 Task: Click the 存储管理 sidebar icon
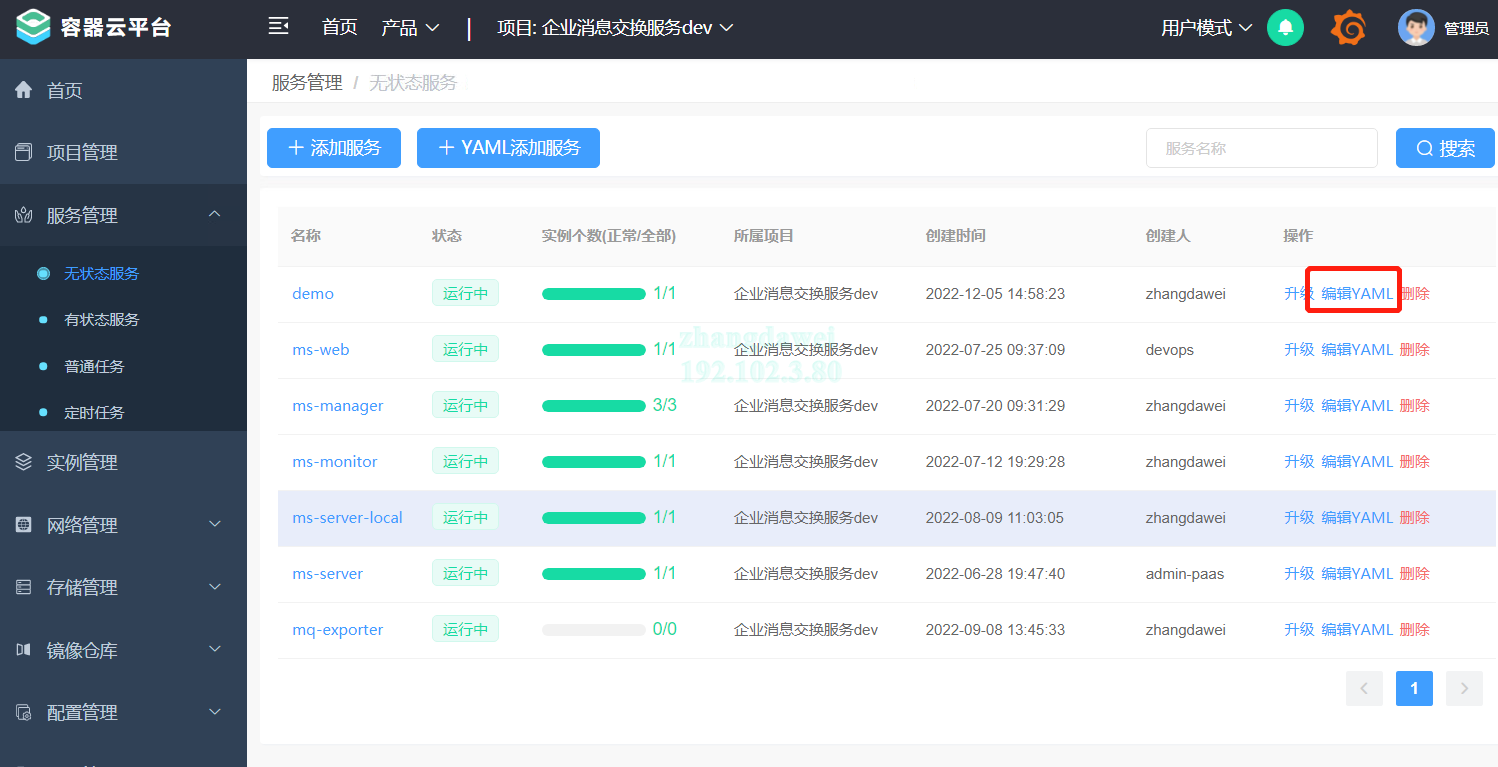click(x=24, y=587)
